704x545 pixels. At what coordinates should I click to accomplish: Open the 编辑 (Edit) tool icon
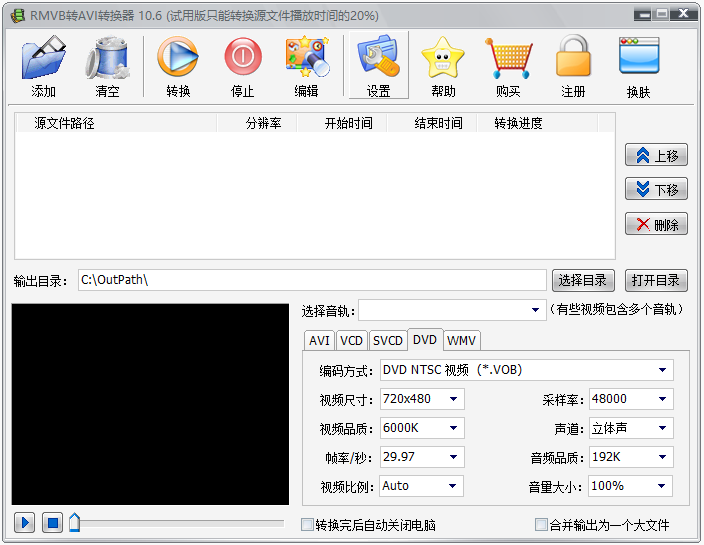(x=307, y=57)
